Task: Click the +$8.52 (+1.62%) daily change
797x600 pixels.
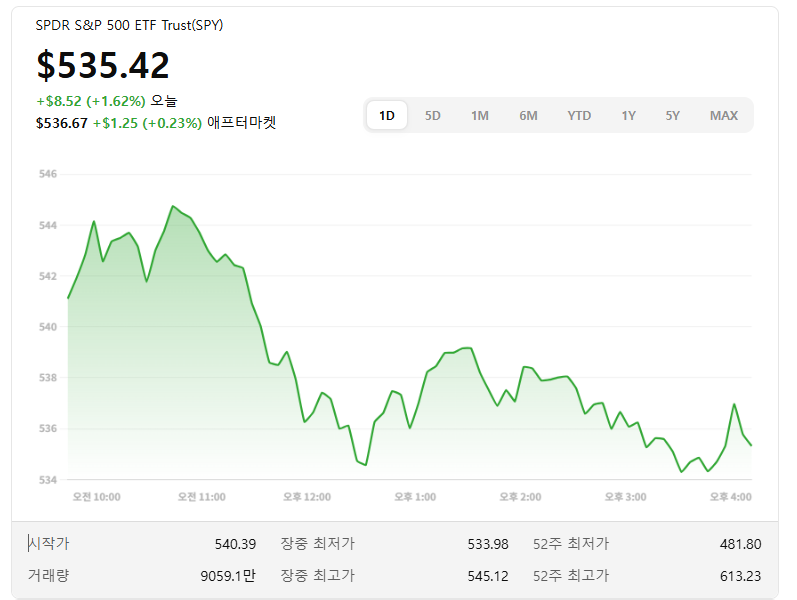Action: click(91, 101)
